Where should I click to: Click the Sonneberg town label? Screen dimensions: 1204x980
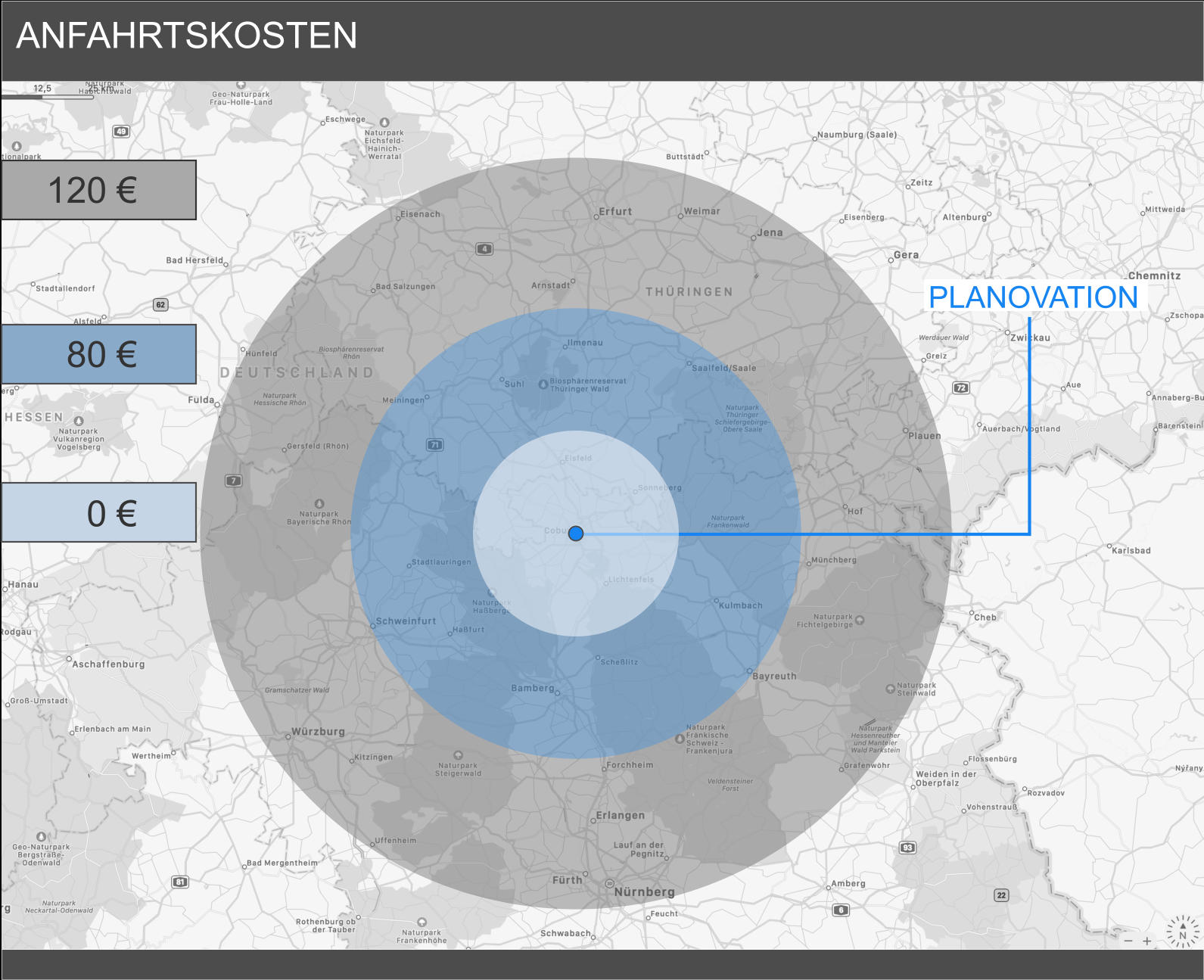[660, 488]
